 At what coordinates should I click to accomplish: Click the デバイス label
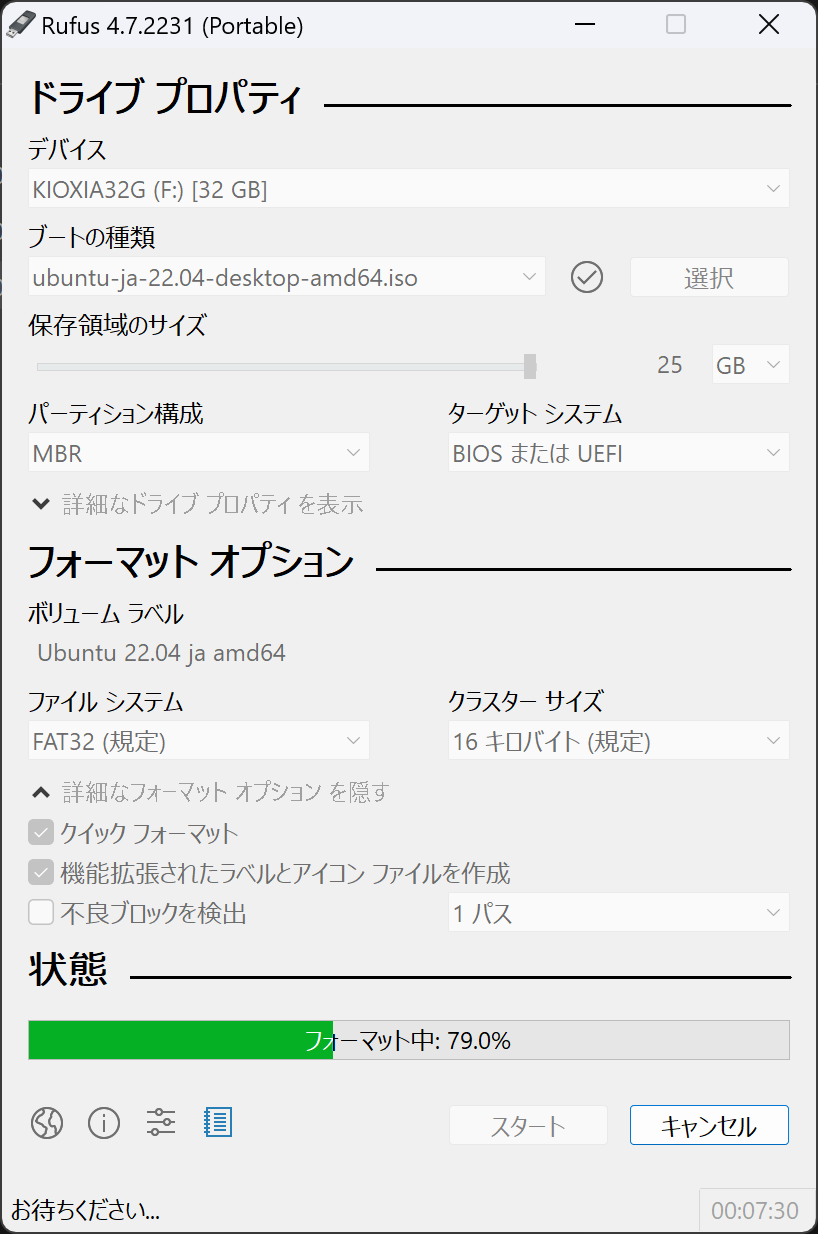[x=67, y=150]
